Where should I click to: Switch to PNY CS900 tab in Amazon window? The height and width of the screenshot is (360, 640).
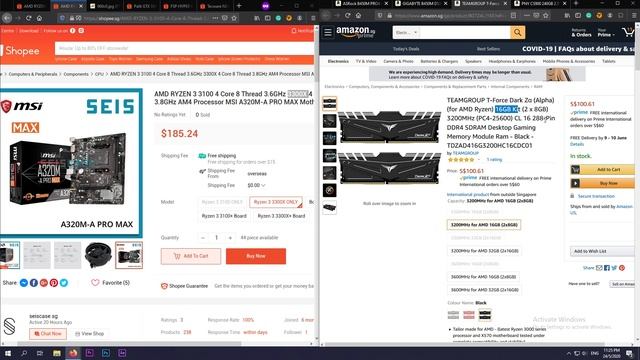click(x=540, y=3)
